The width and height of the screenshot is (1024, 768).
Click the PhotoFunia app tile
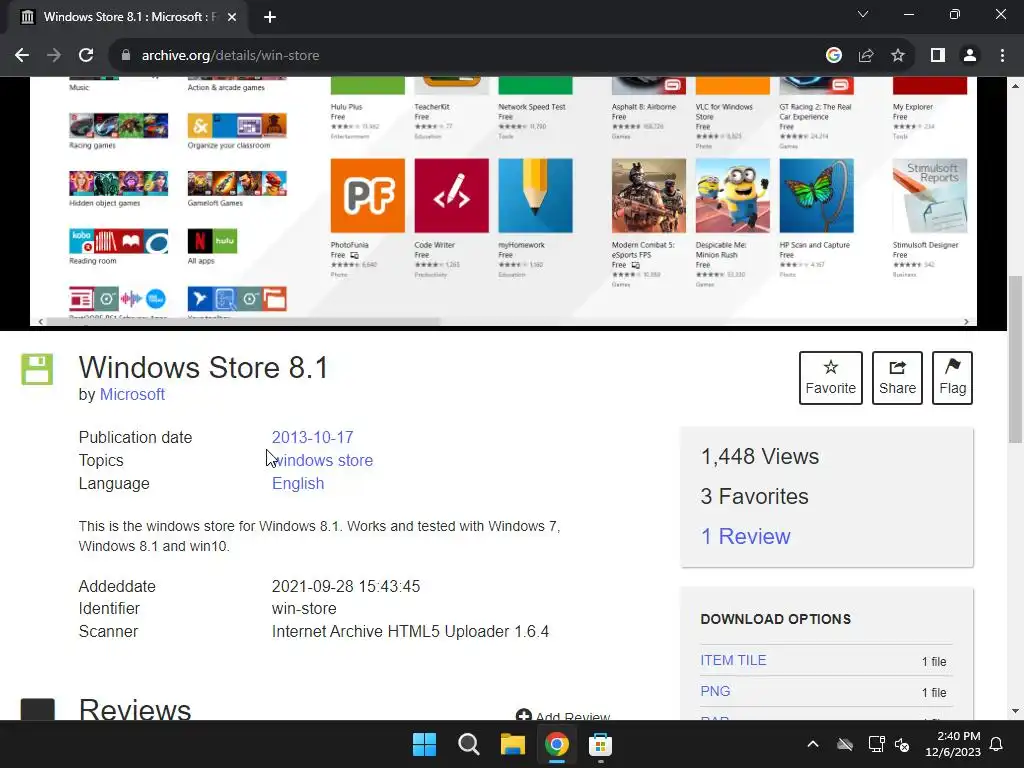[367, 195]
